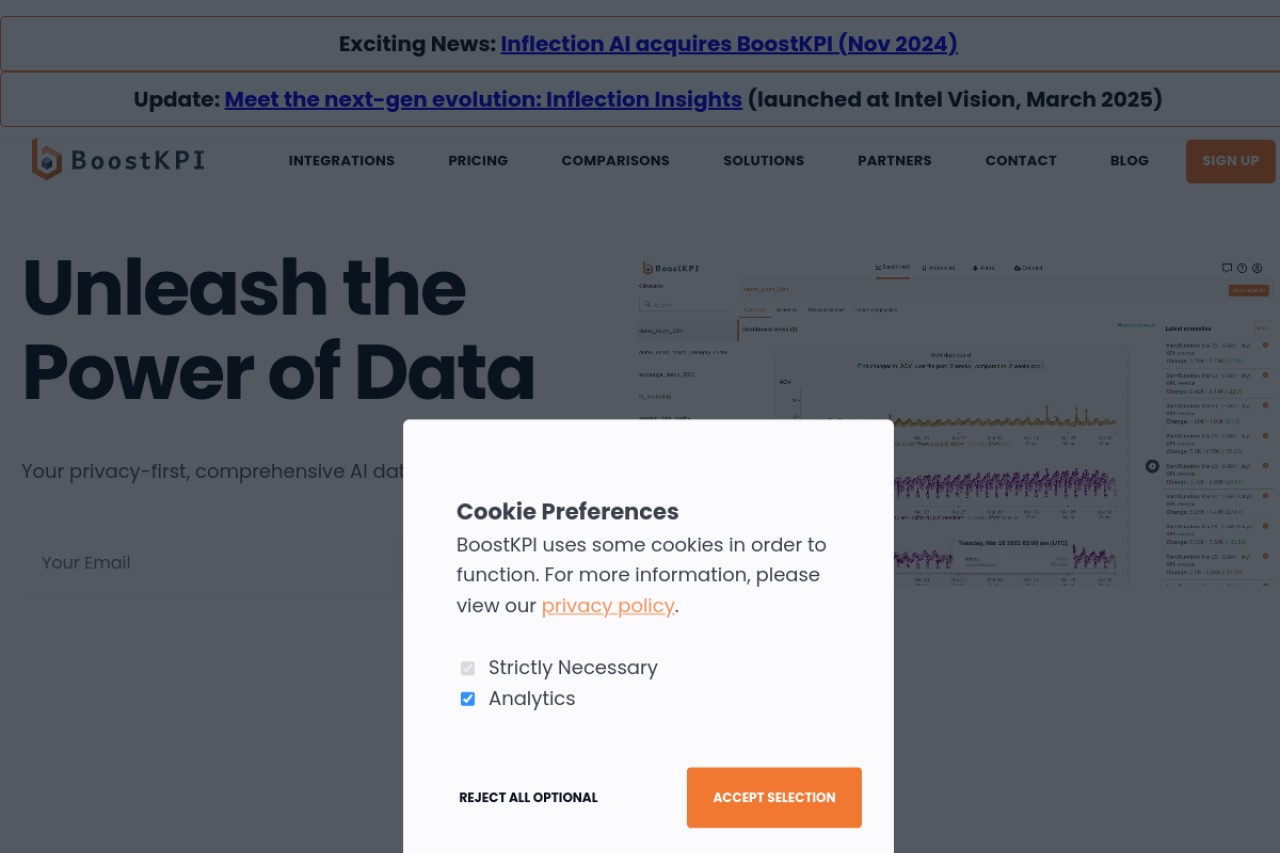Click the BoostKPI hexagon logo
Screen dimensions: 1280x853
pyautogui.click(x=46, y=160)
